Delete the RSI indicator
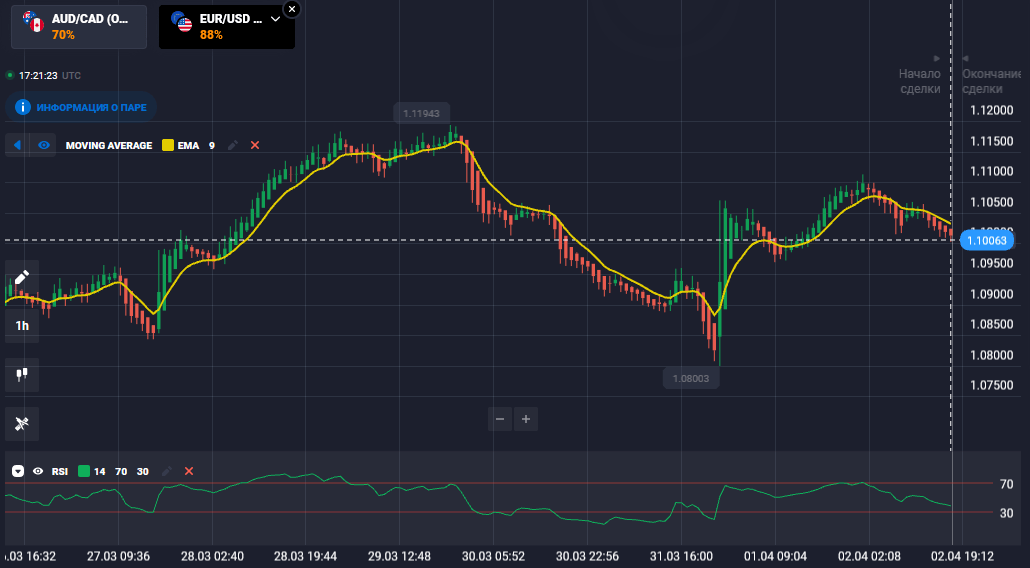Image resolution: width=1030 pixels, height=568 pixels. 189,471
